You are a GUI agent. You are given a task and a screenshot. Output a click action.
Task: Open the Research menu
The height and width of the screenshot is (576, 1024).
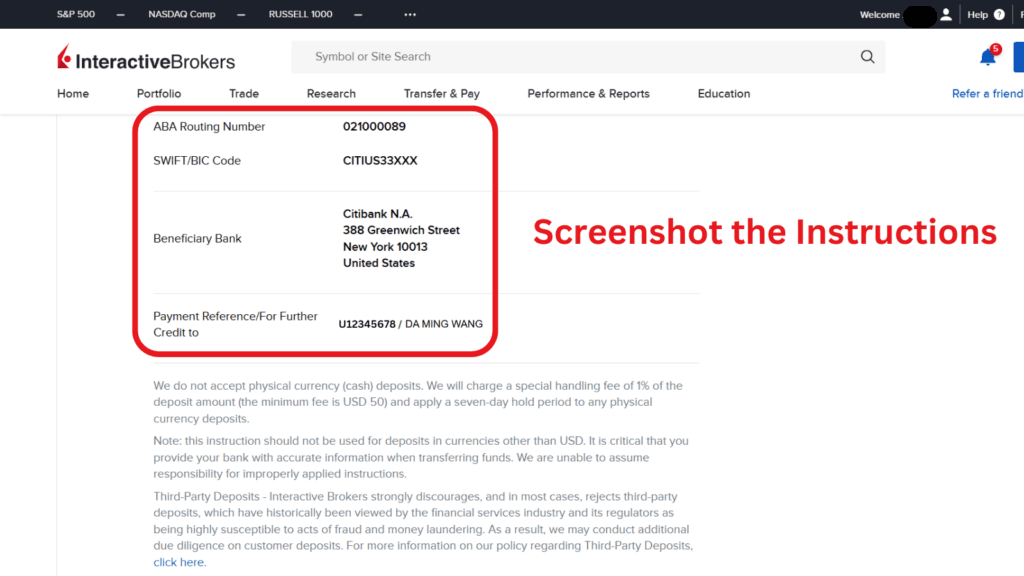coord(330,93)
